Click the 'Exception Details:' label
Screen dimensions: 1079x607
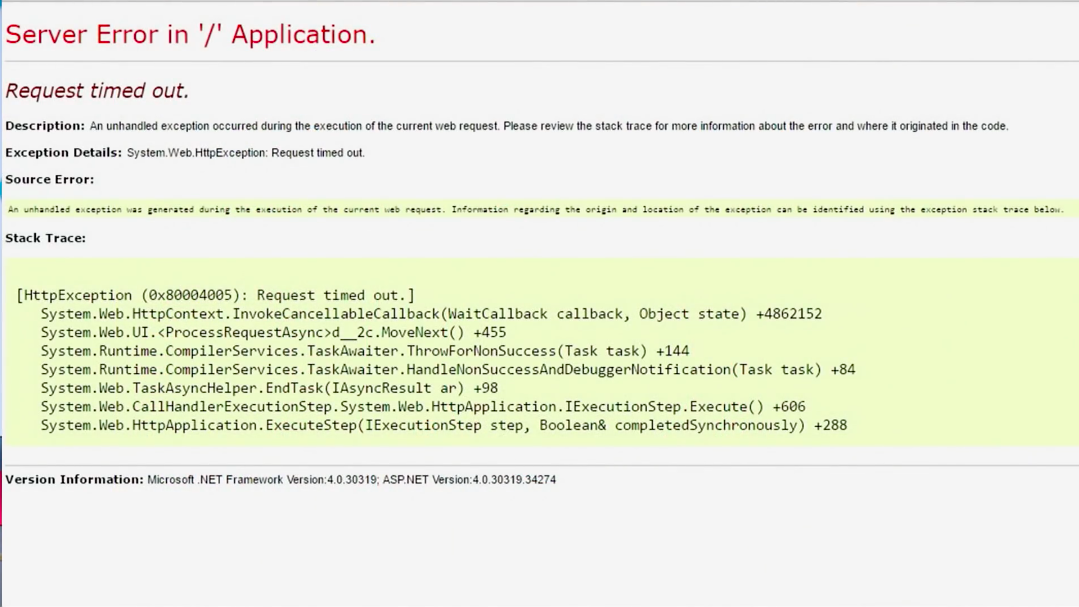point(63,153)
